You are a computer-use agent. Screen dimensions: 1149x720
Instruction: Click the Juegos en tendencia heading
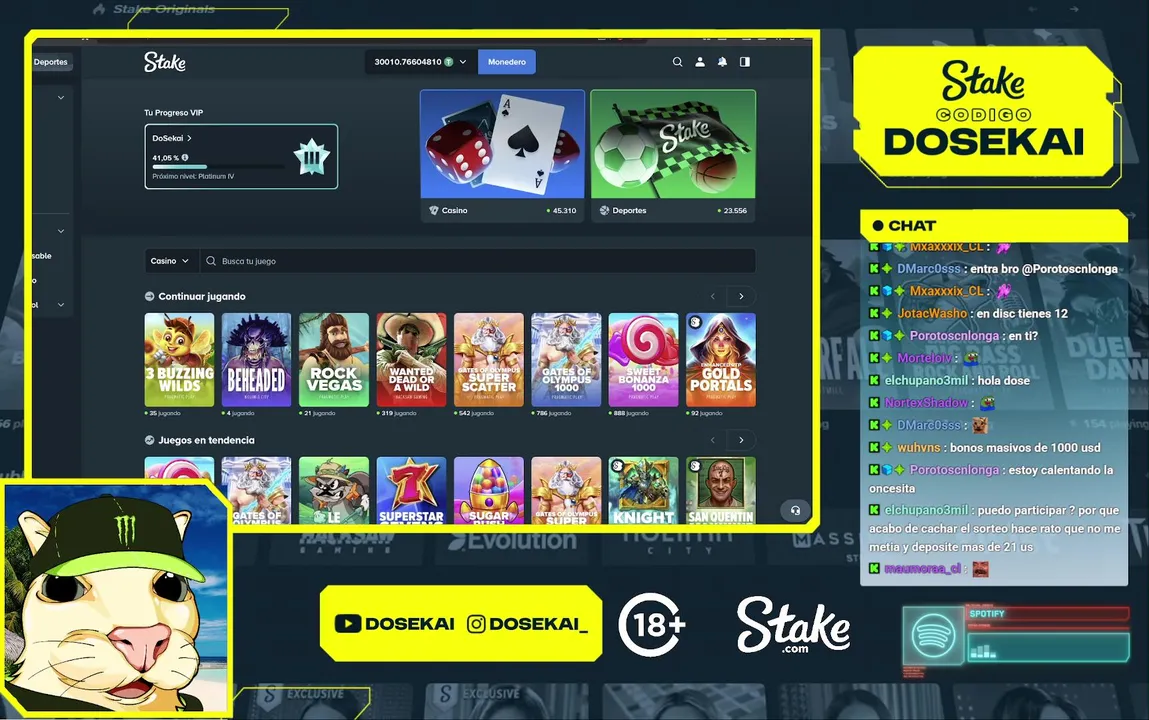[207, 440]
